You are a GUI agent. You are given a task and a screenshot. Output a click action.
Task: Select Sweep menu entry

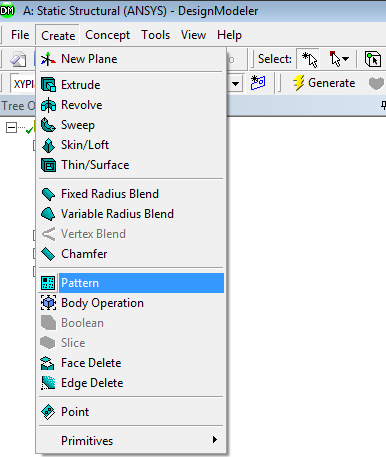131,125
